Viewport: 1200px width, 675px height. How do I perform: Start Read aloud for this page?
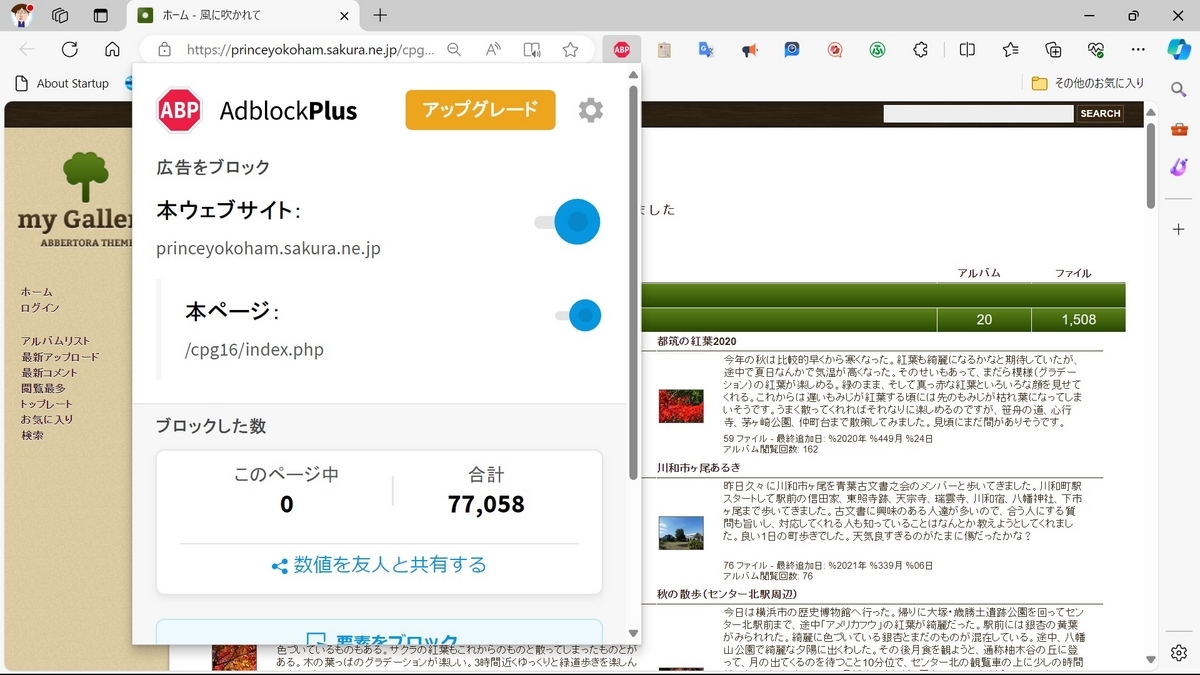[x=493, y=49]
